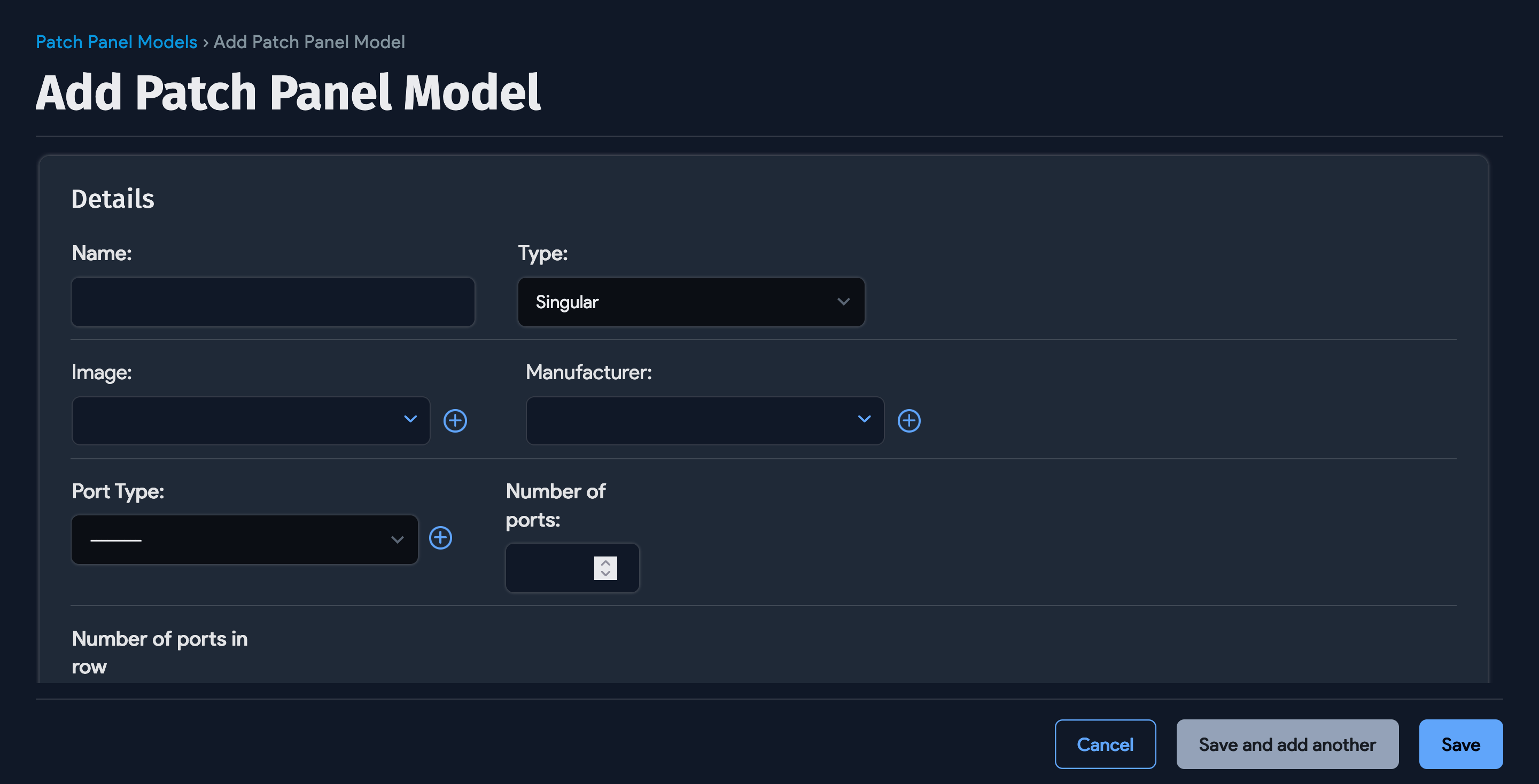Cancel creating the patch panel model
This screenshot has width=1539, height=784.
[1105, 744]
